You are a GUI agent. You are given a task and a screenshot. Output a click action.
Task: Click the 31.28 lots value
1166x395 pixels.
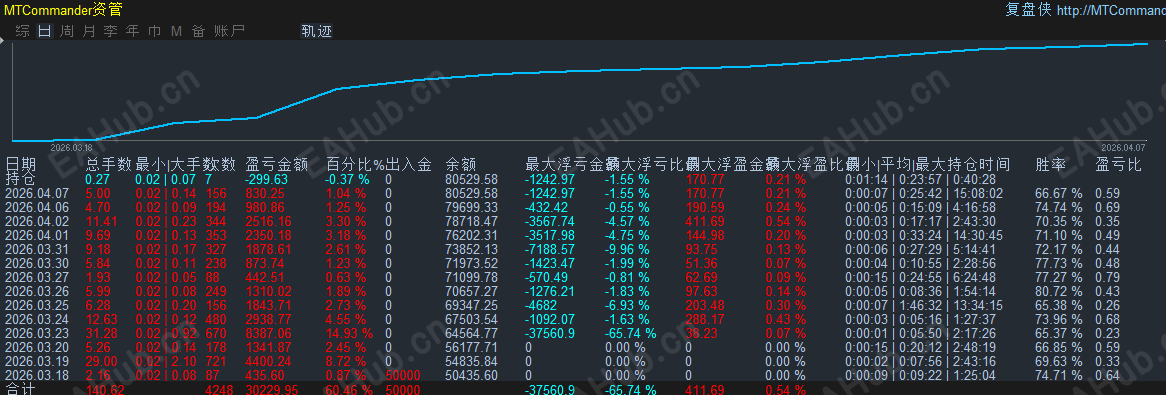(x=101, y=333)
